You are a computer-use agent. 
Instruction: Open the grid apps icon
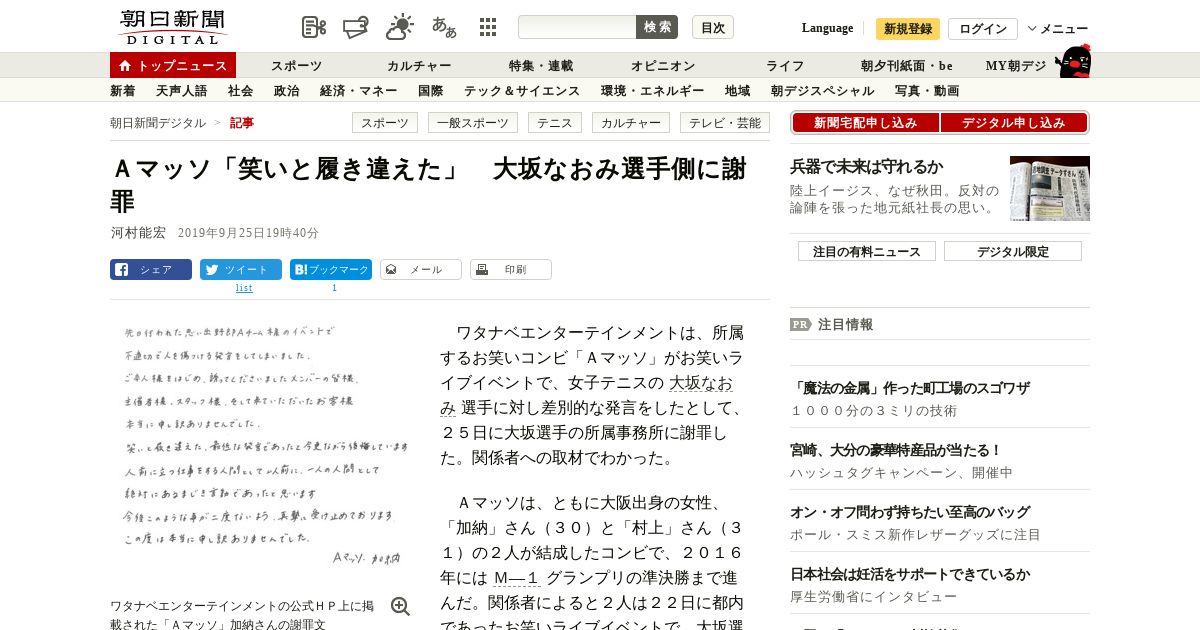point(488,27)
